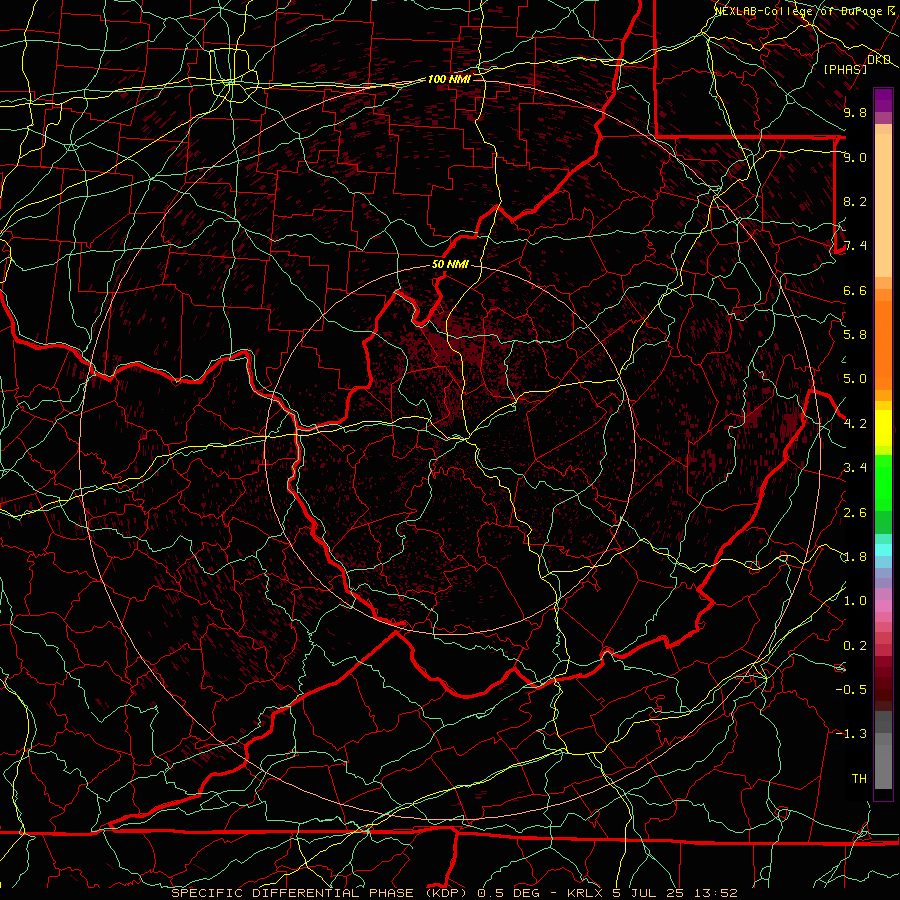
Task: Click the '0.2' legend value
Action: point(855,646)
